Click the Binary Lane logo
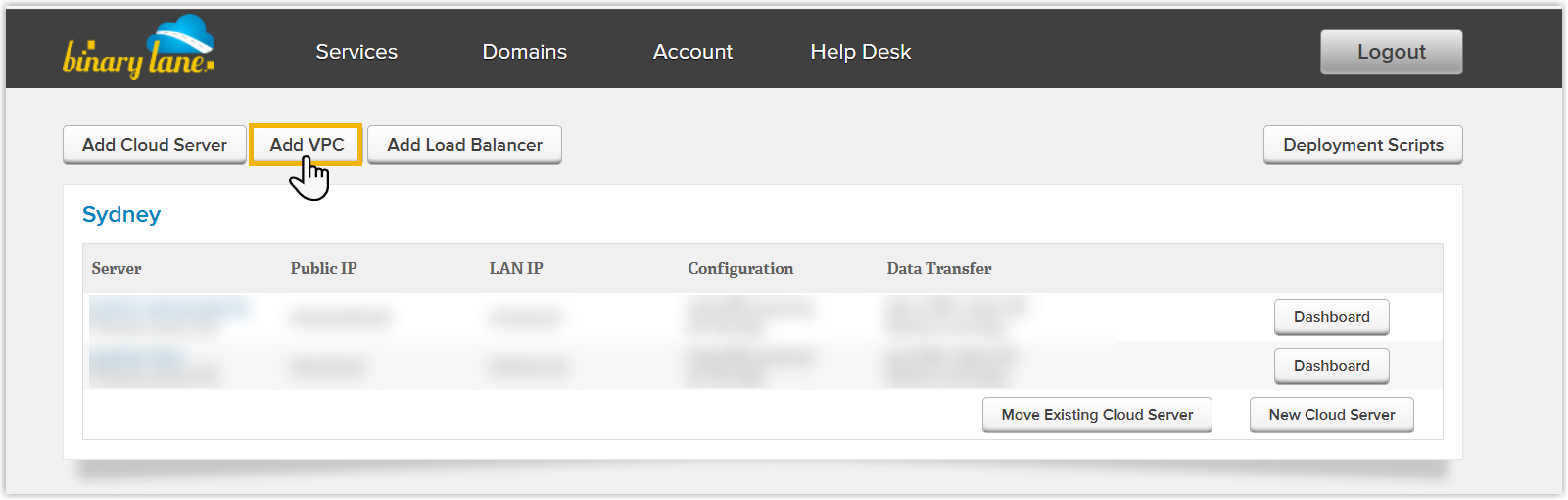 click(138, 49)
